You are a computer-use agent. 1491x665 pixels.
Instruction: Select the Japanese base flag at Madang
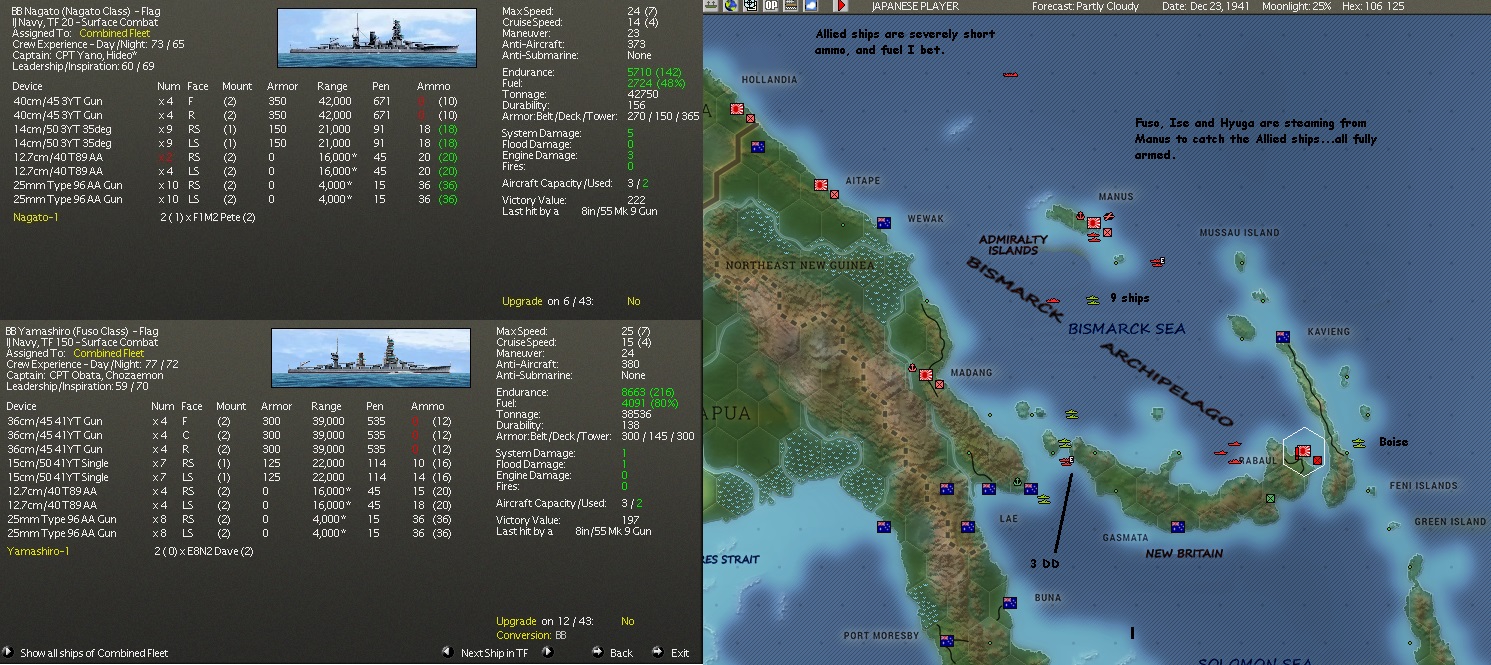tap(926, 375)
